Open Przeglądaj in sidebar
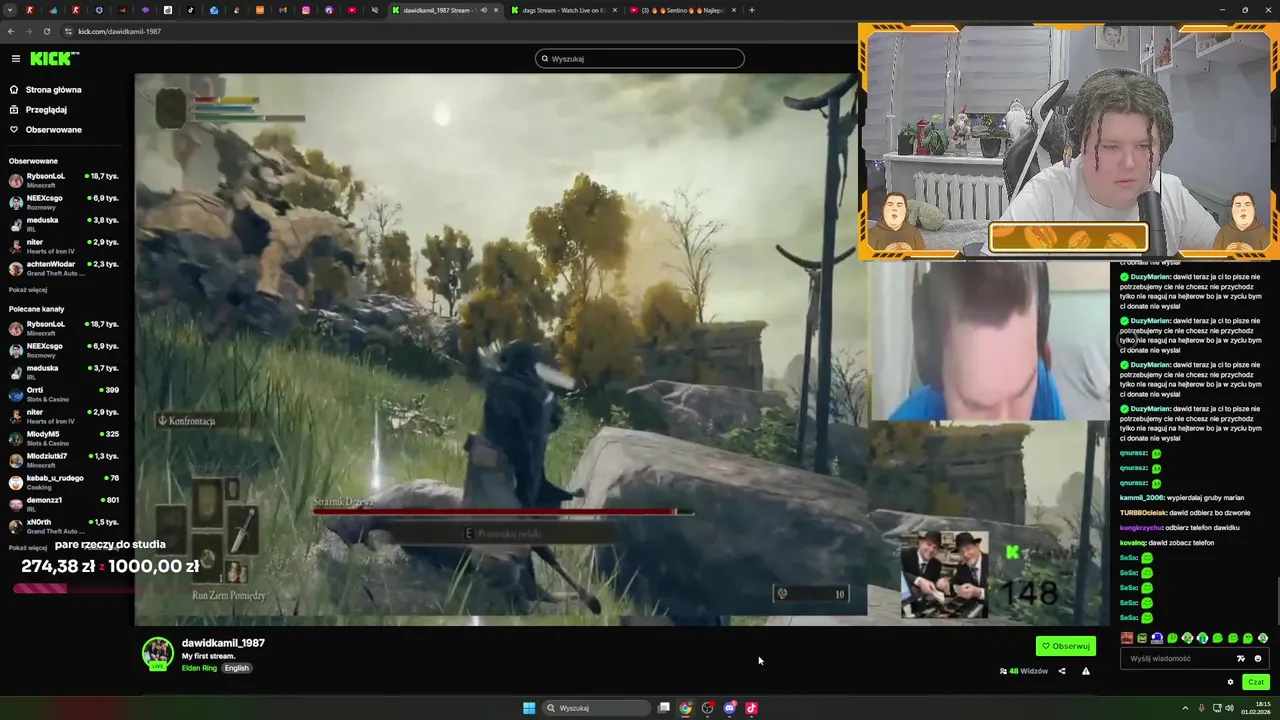Image resolution: width=1280 pixels, height=720 pixels. (46, 110)
